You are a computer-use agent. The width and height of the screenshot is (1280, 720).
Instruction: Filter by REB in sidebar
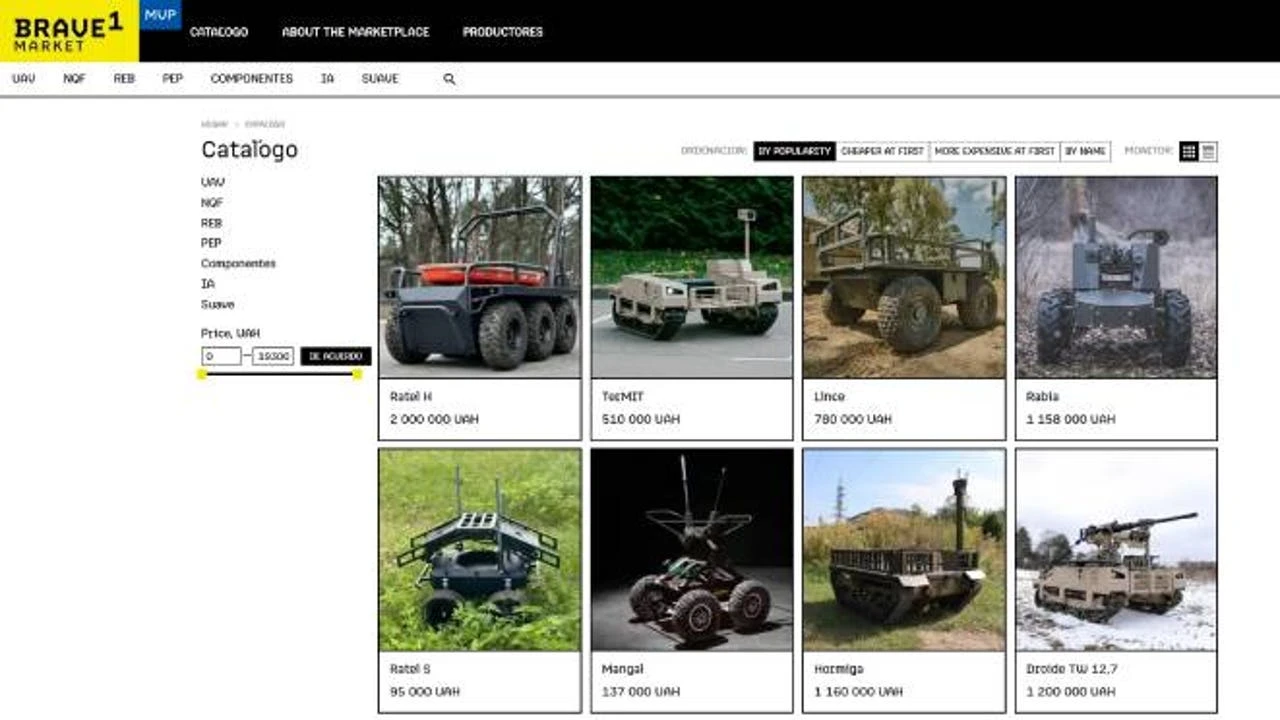pos(212,223)
